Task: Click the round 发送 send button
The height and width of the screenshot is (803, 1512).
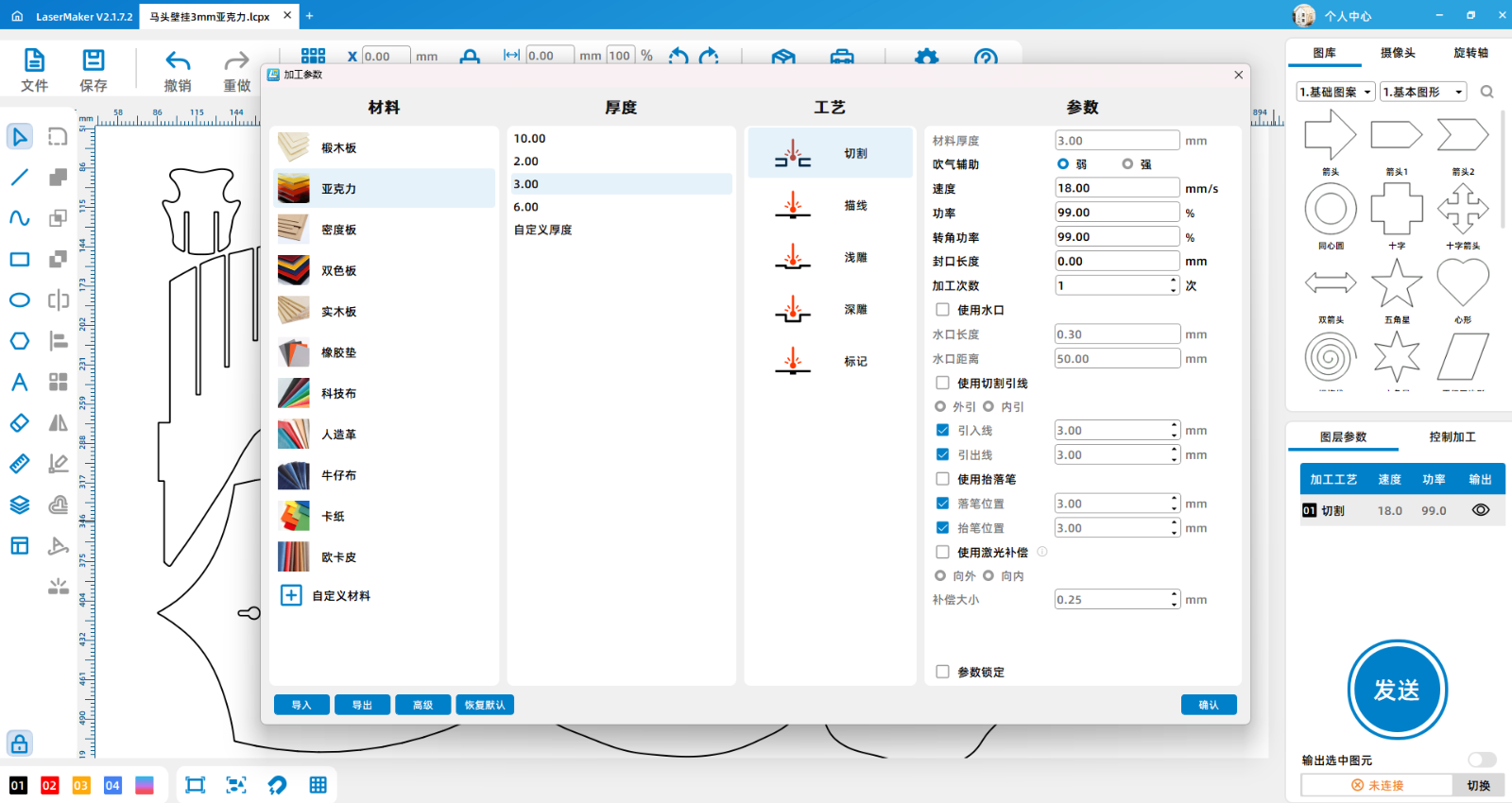Action: click(1397, 690)
